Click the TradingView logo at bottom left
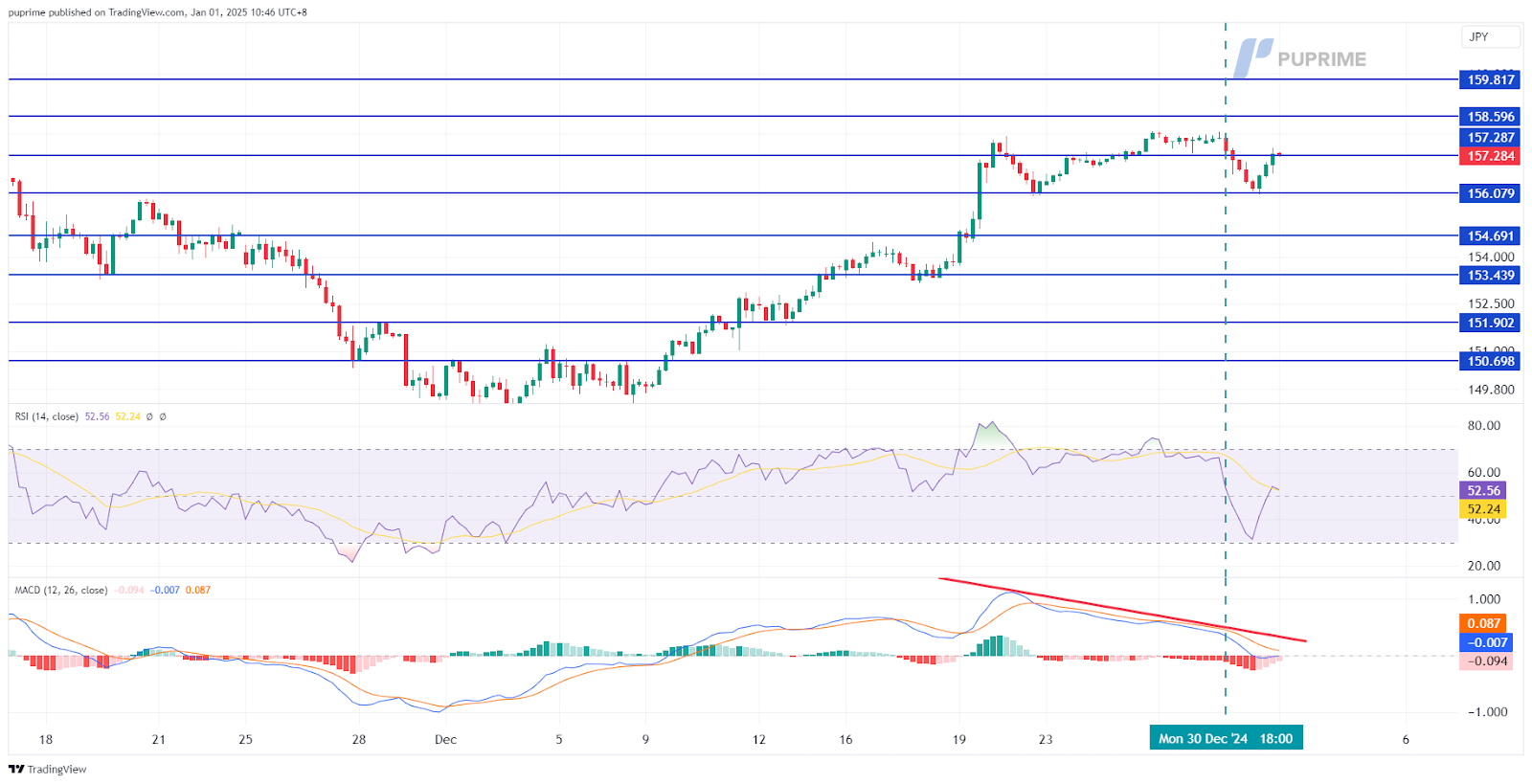Viewport: 1532px width, 784px height. (47, 769)
